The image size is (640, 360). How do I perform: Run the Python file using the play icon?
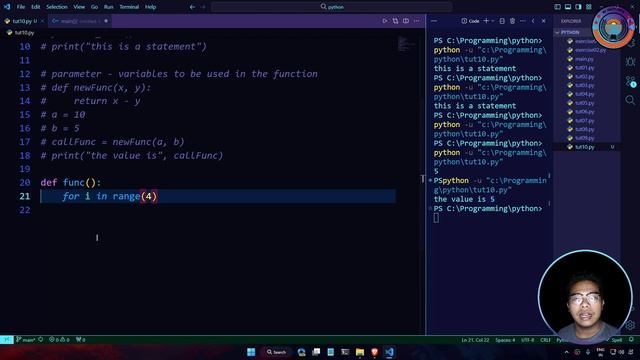(x=384, y=21)
